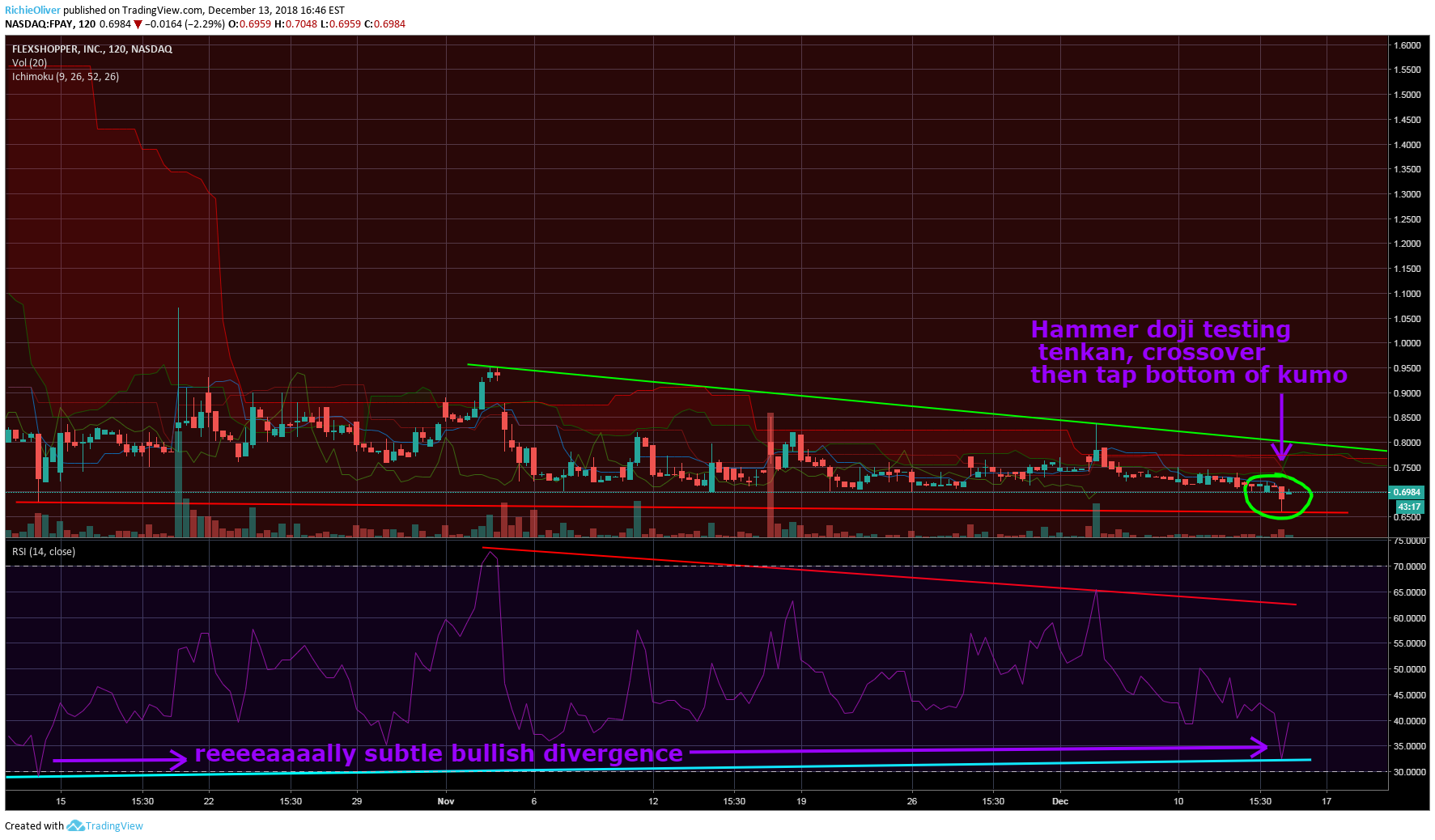Select the NASDAQ:FPAY, 120 symbol text
Image resolution: width=1435 pixels, height=840 pixels.
point(50,24)
